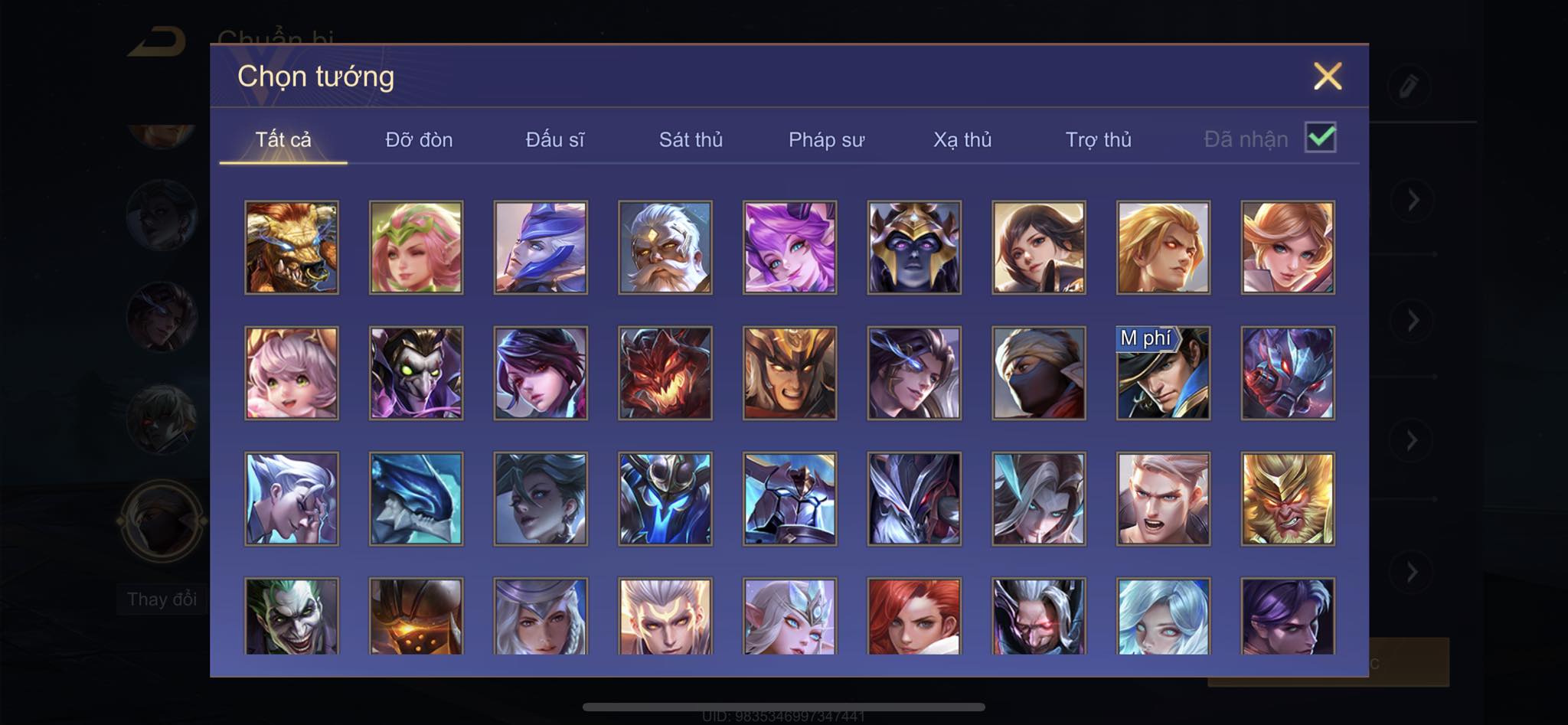Viewport: 1568px width, 725px height.
Task: Select the masked ninja with headwrap
Action: point(1038,373)
